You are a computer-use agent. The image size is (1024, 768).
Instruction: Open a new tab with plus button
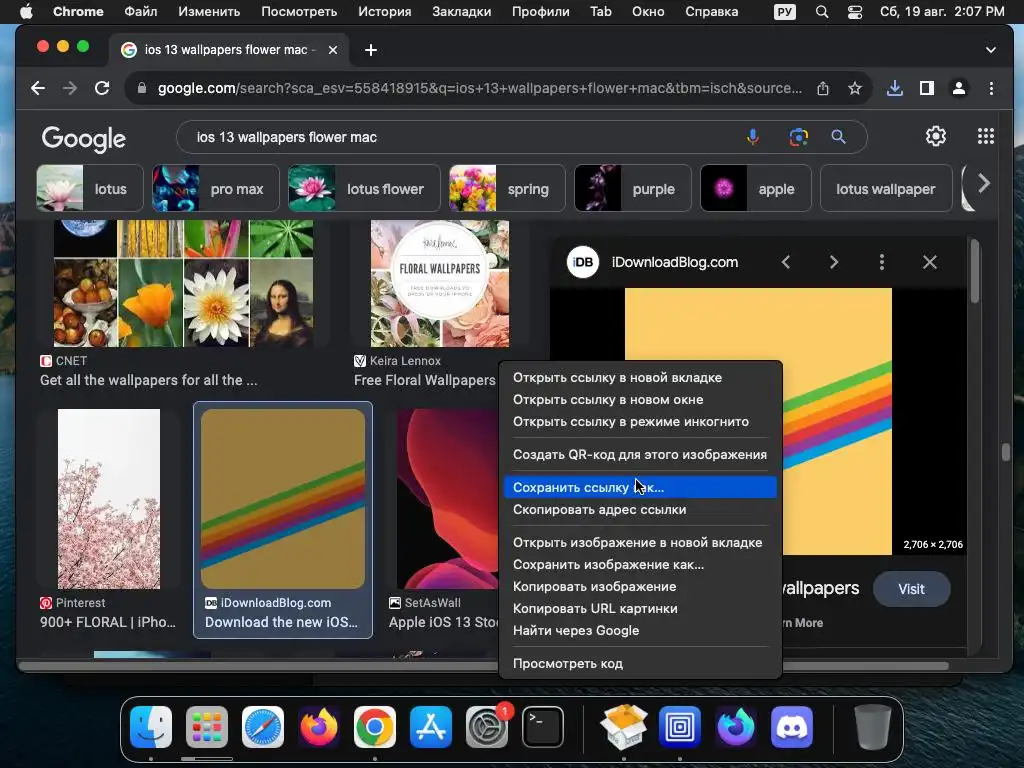[x=371, y=50]
